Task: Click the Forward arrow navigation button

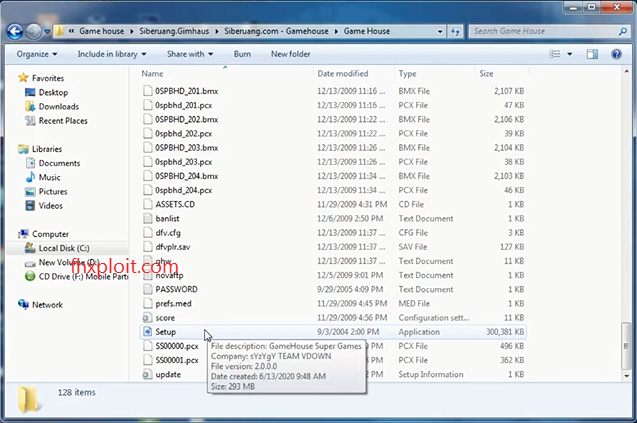Action: [x=34, y=31]
